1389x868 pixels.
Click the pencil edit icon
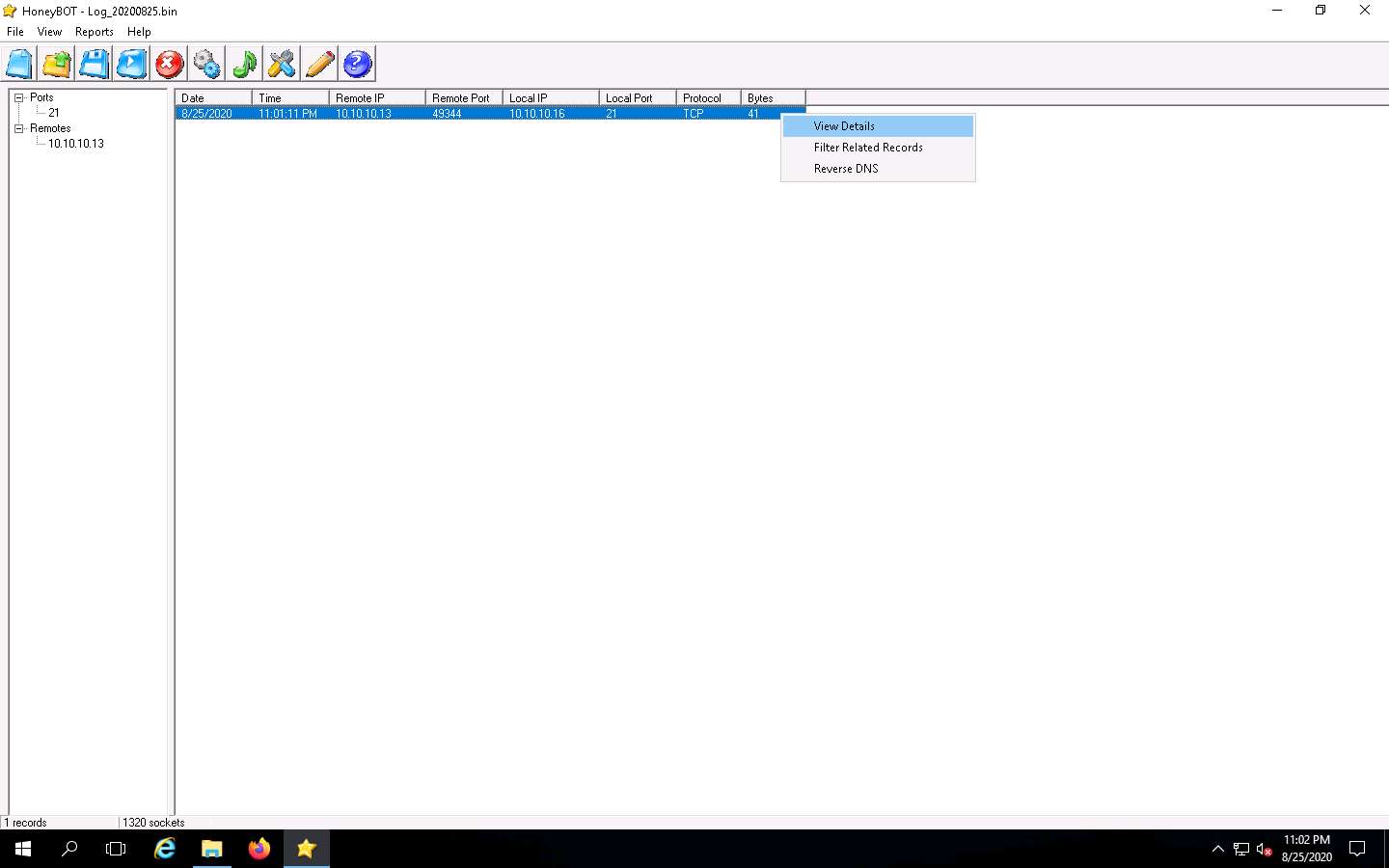[x=320, y=65]
